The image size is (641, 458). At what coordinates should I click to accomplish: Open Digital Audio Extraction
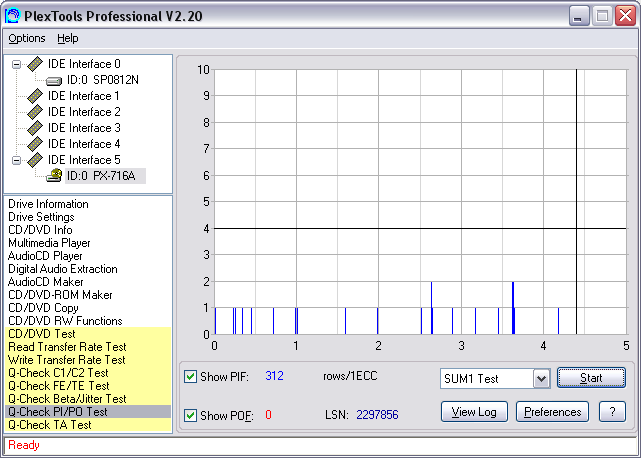(63, 269)
